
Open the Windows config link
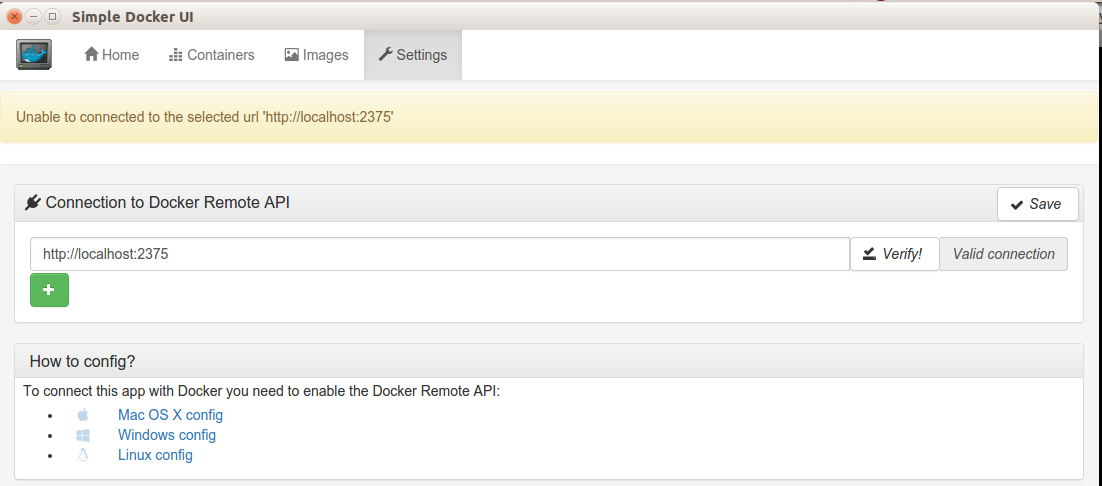(167, 435)
